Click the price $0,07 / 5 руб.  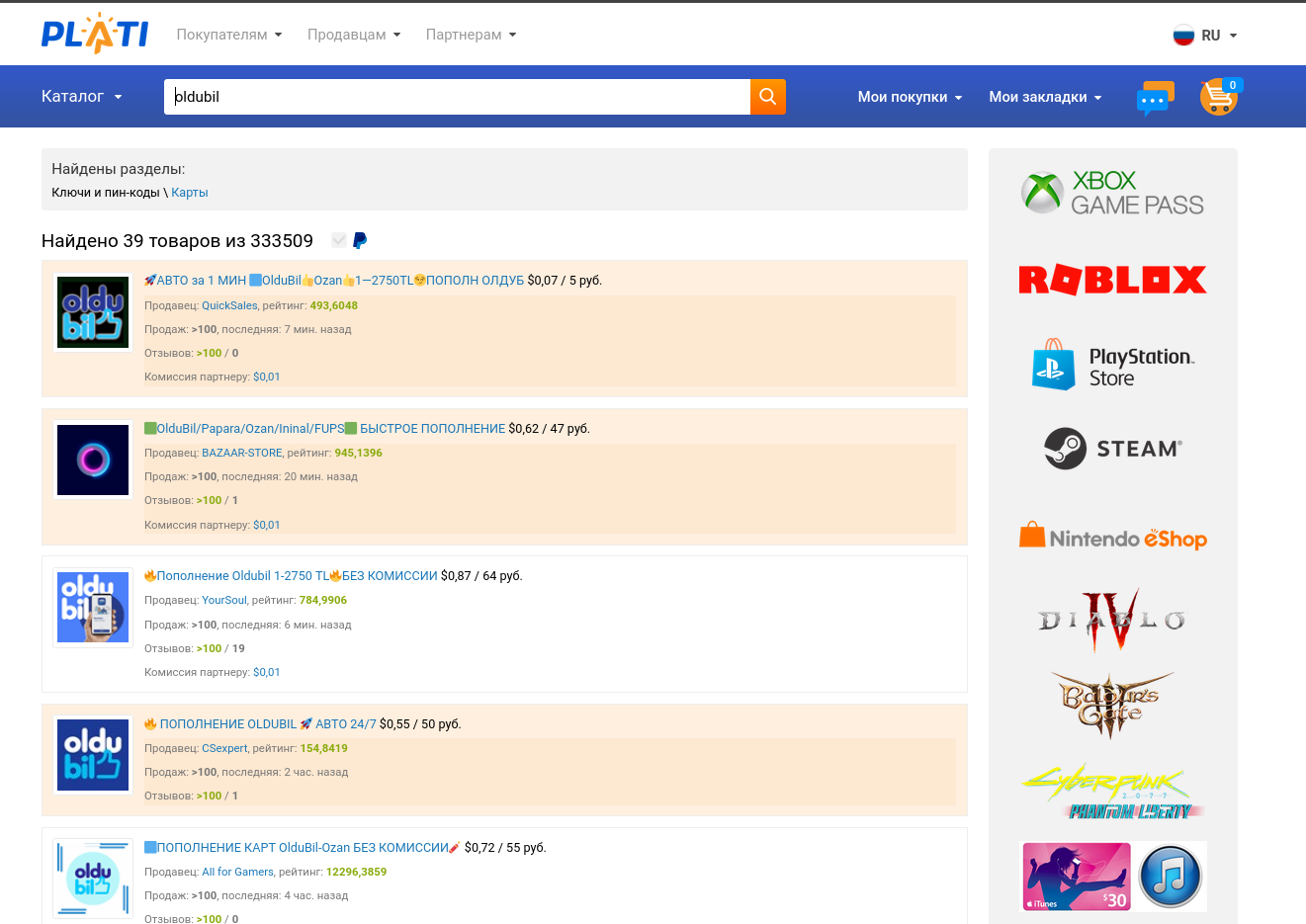pos(565,281)
